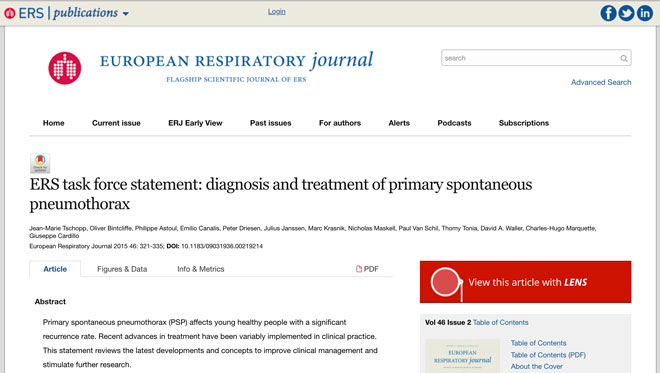Viewport: 660px width, 373px height.
Task: Click the article title heading
Action: (x=281, y=194)
